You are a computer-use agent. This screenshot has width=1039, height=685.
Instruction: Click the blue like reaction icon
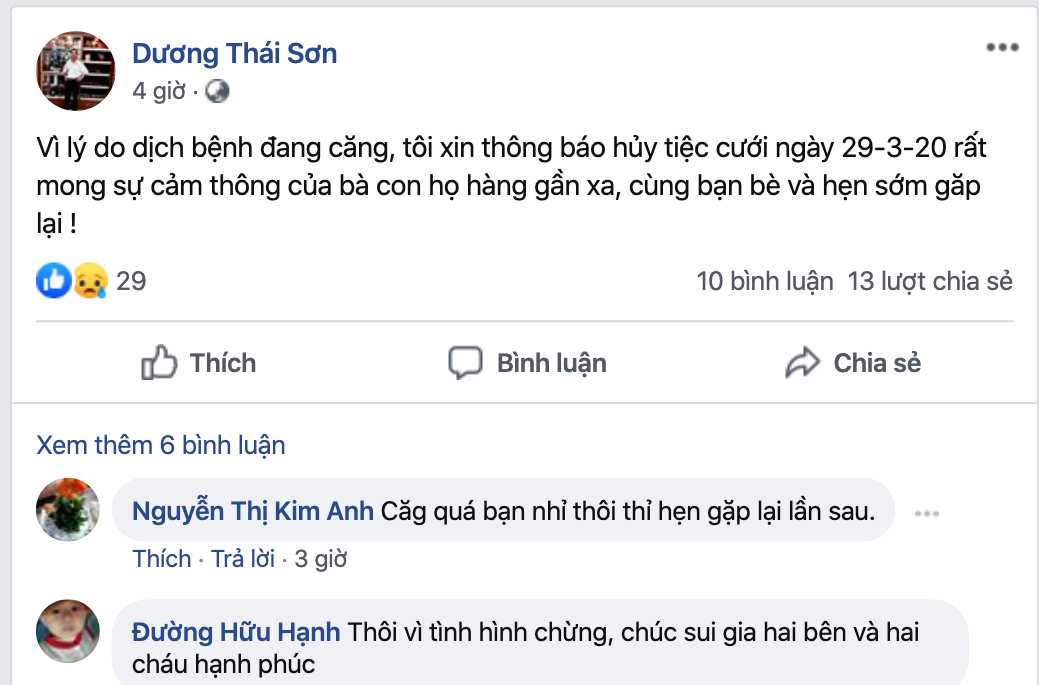[x=52, y=281]
